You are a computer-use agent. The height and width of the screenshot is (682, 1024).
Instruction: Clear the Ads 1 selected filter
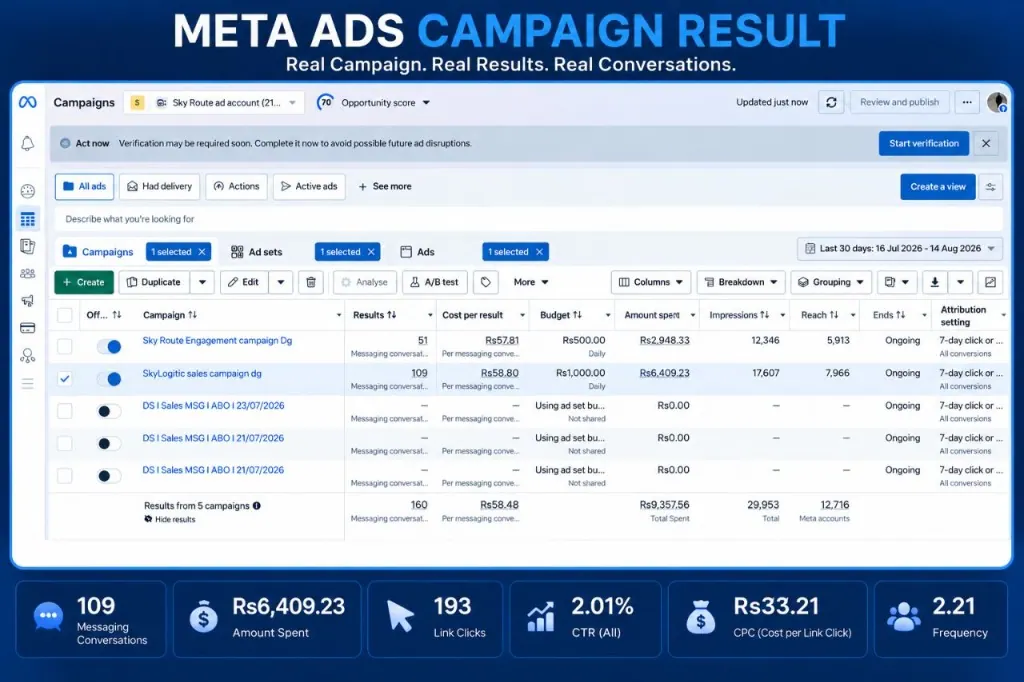point(539,252)
